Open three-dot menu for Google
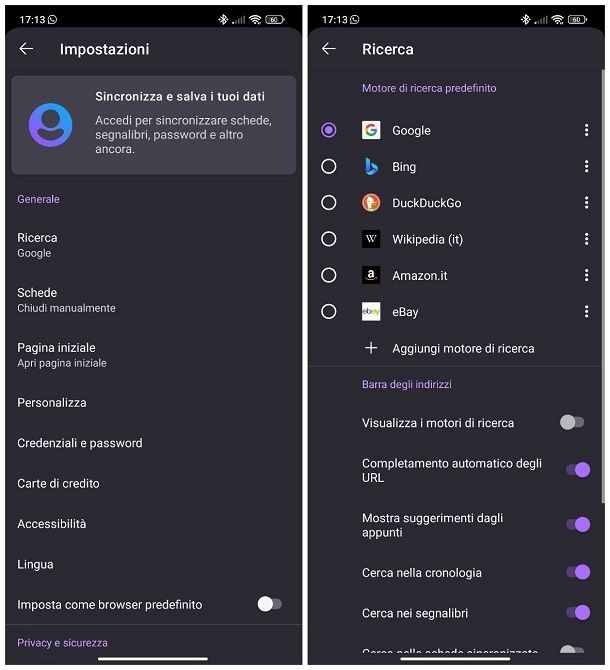 (x=586, y=130)
